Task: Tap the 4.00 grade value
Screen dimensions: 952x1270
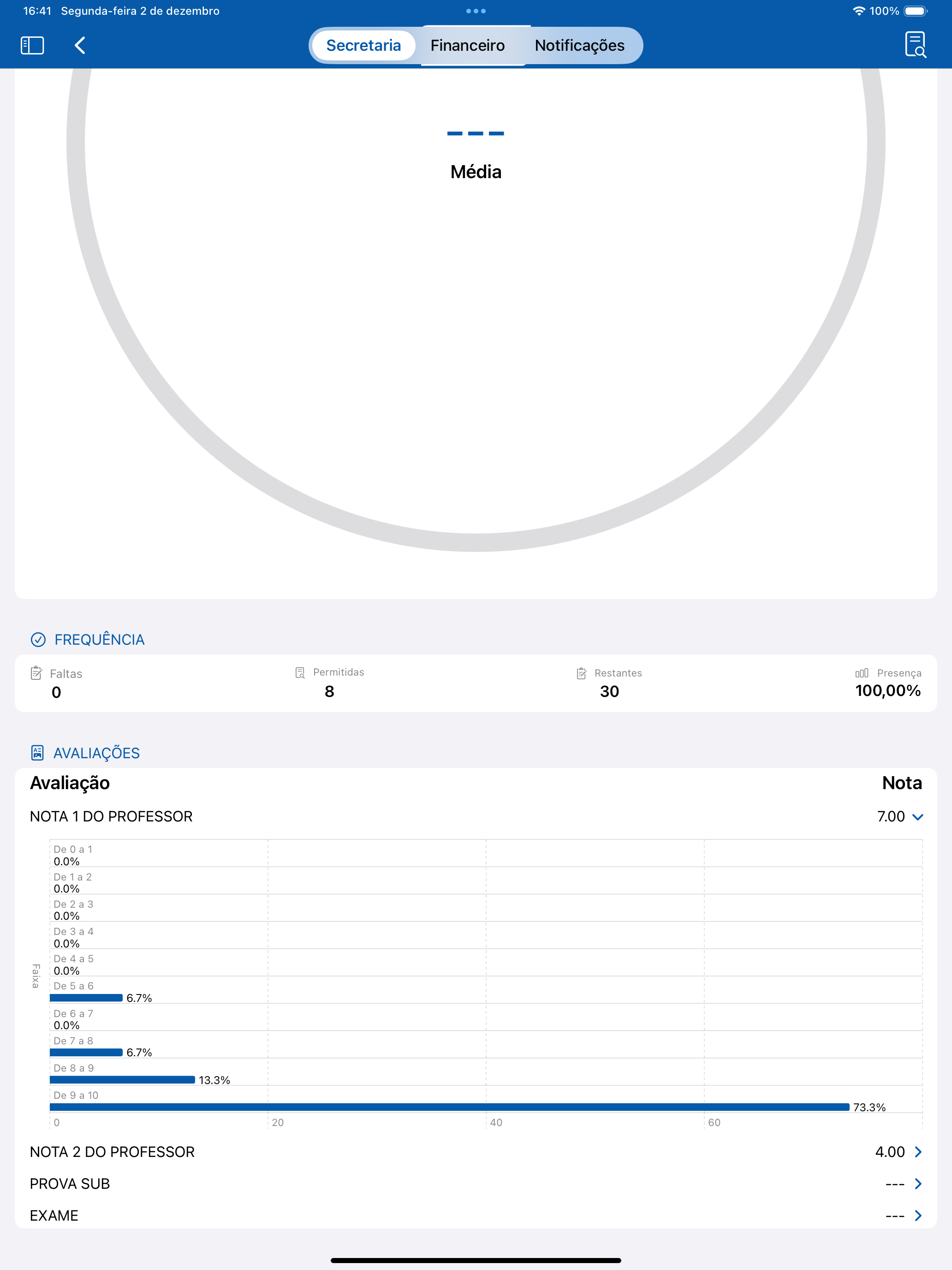Action: point(889,1152)
